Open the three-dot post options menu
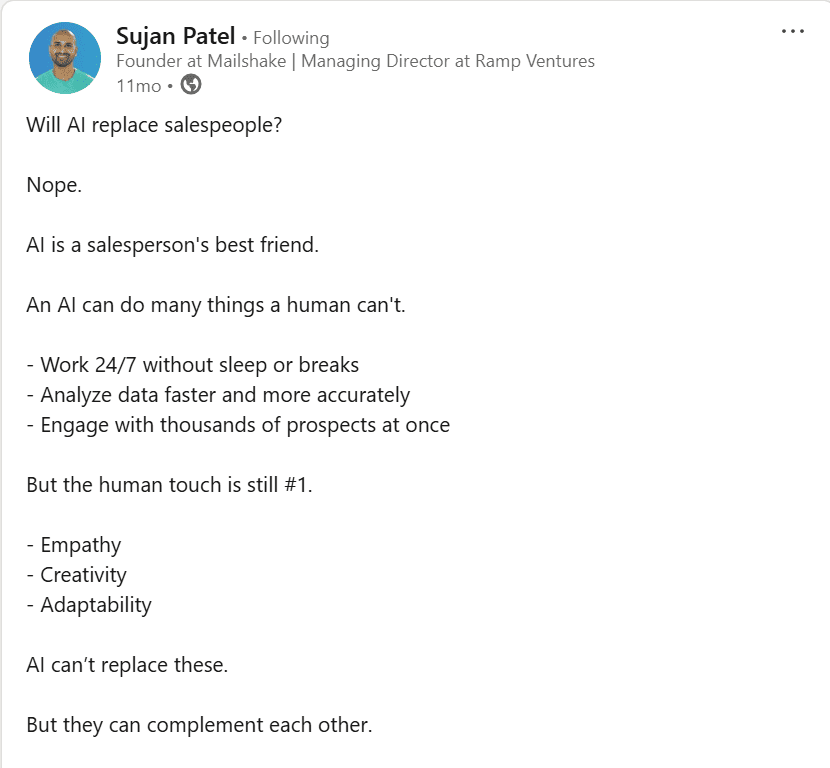This screenshot has height=768, width=830. pos(792,32)
